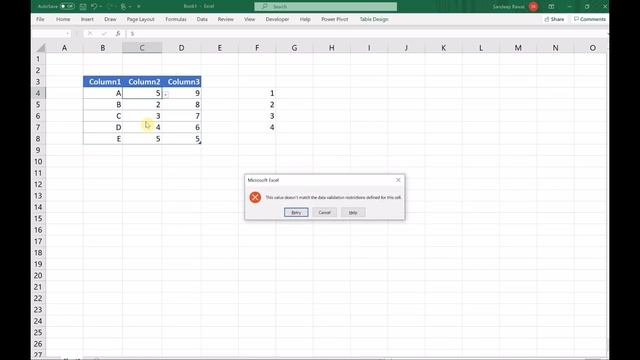
Task: Open the Home tab
Action: coord(63,19)
